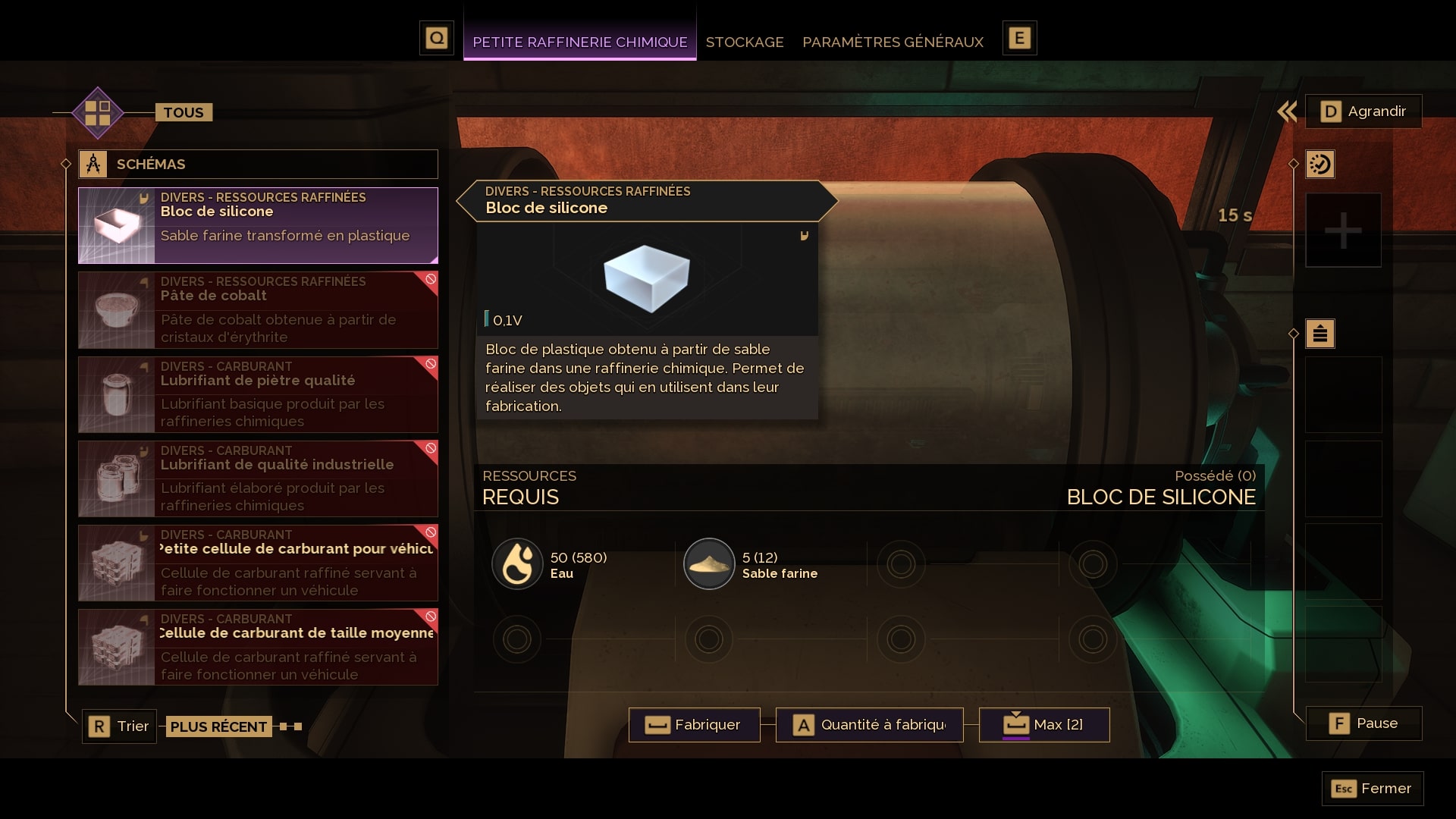
Task: Open the Paramètres généraux tab
Action: coord(893,42)
